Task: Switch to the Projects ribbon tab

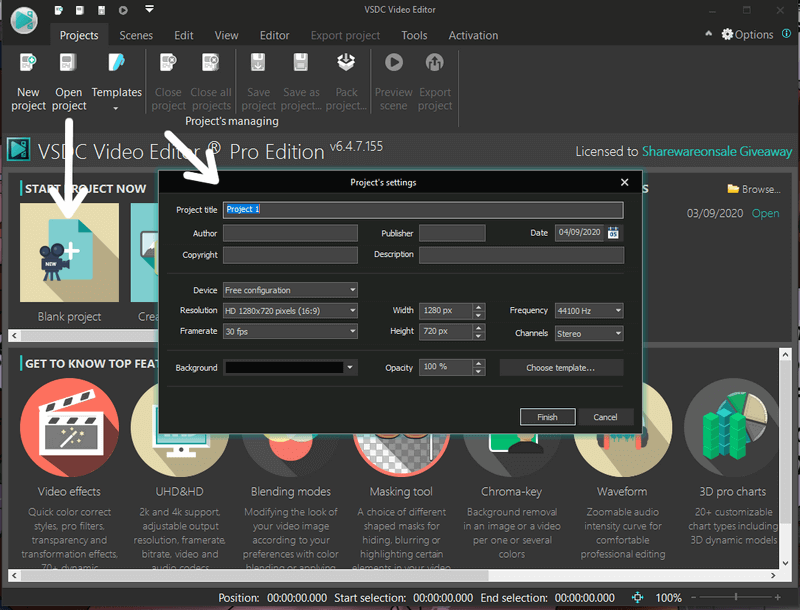Action: click(x=79, y=35)
